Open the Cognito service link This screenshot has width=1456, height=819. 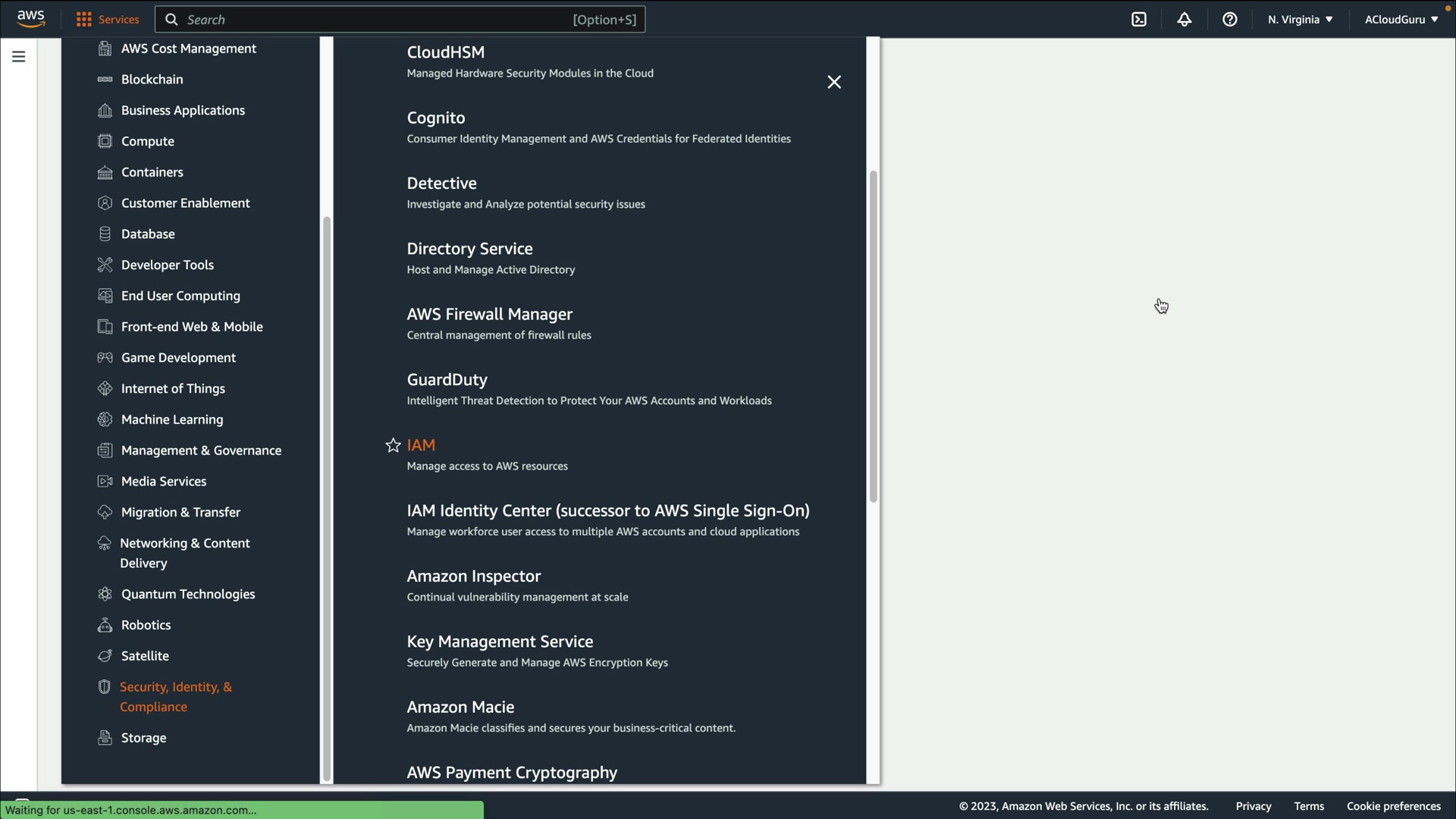pos(436,118)
